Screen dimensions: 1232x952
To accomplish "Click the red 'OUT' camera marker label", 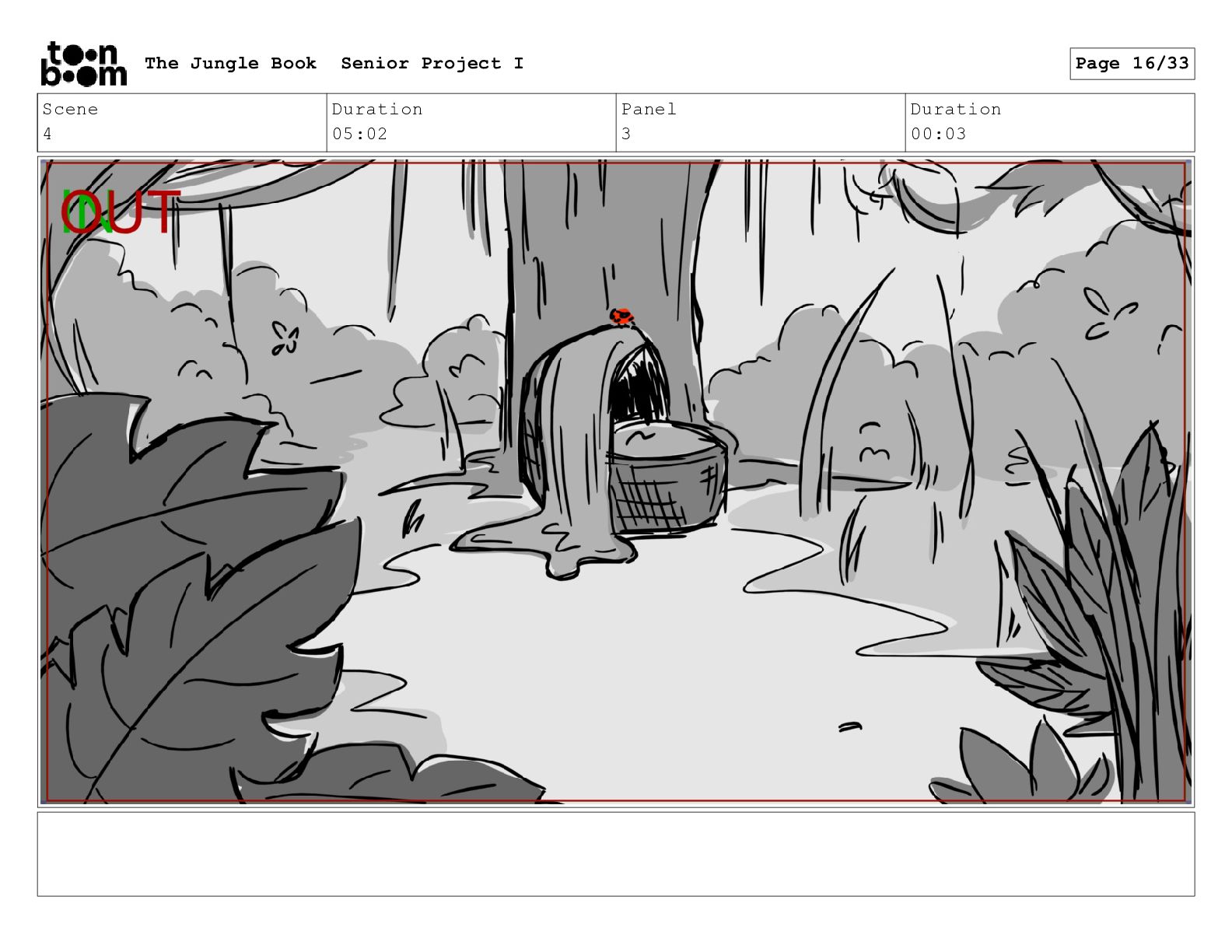I will [121, 212].
